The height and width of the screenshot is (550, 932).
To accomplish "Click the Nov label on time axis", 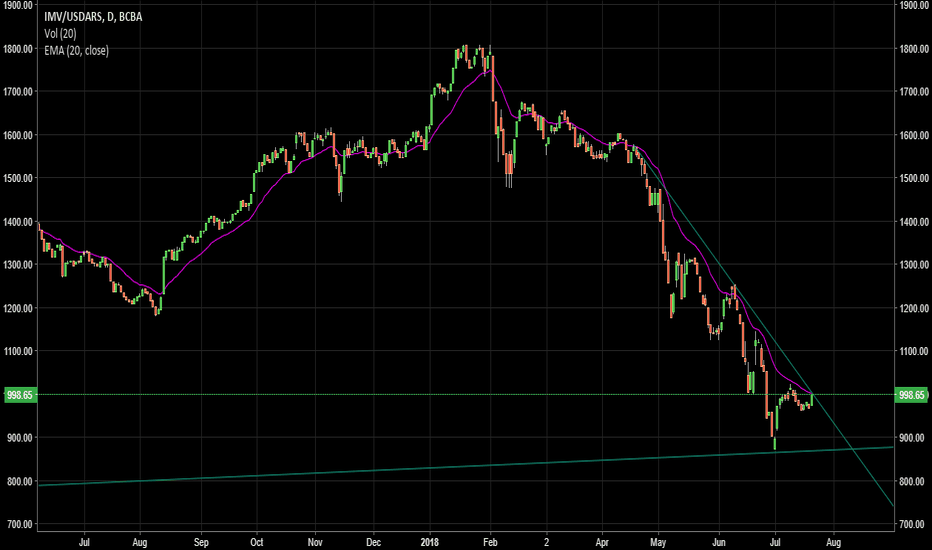I will click(315, 542).
